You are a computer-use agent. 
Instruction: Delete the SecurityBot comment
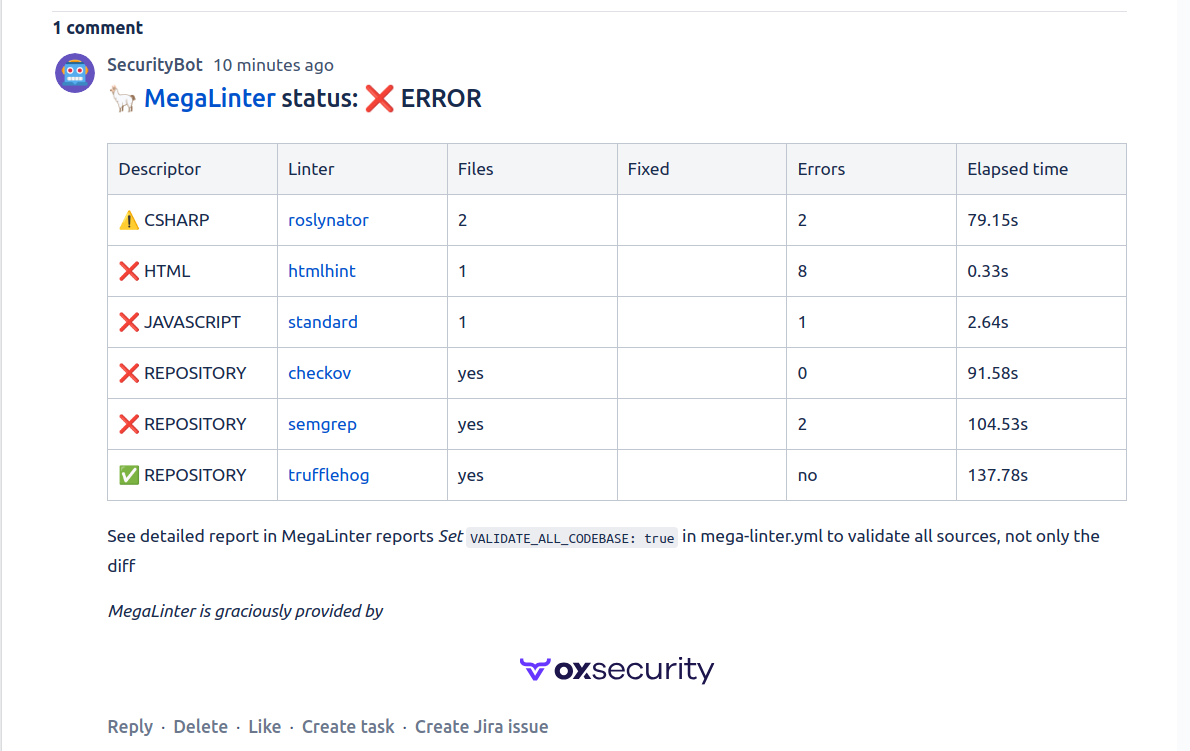coord(200,727)
